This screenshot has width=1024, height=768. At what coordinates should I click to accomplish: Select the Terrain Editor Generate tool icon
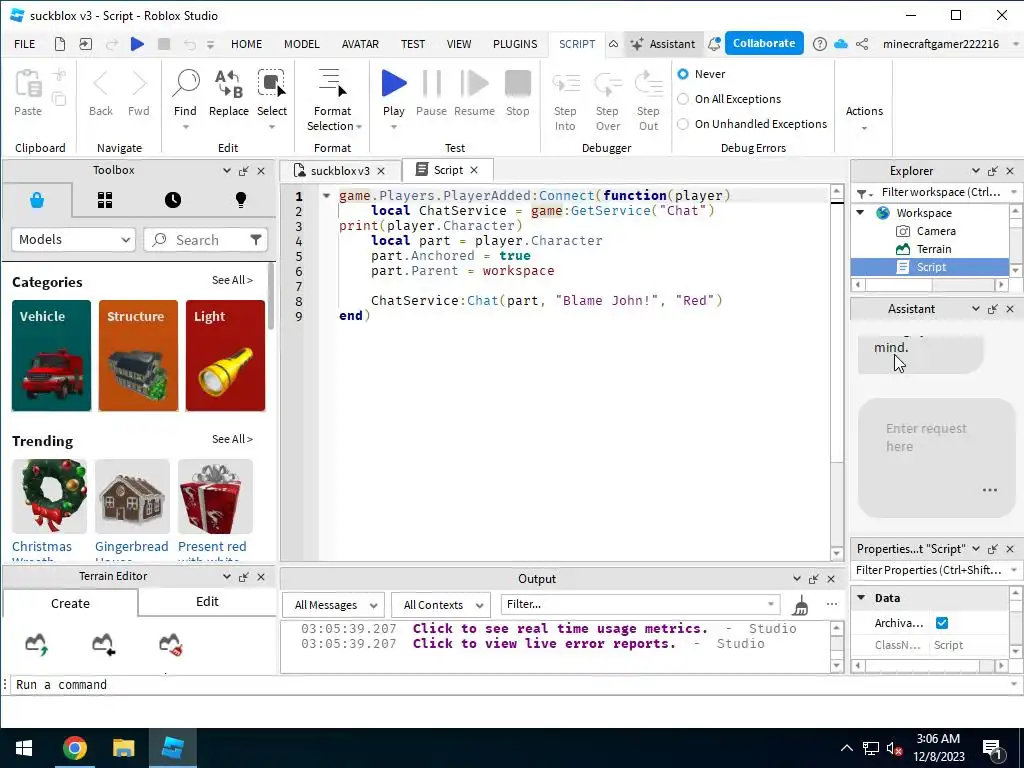tap(37, 645)
